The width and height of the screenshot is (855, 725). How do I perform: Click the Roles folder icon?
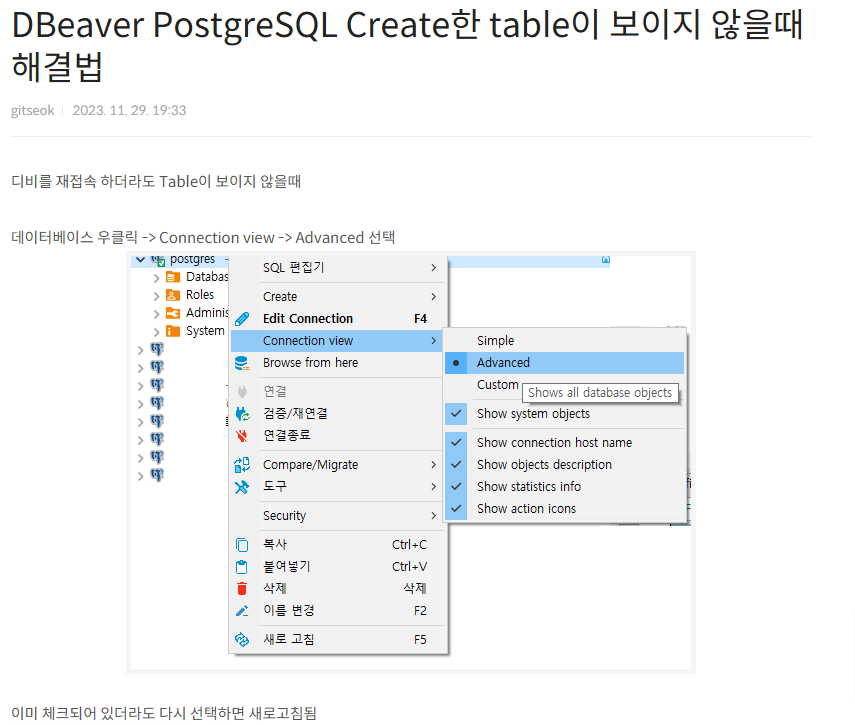(173, 295)
